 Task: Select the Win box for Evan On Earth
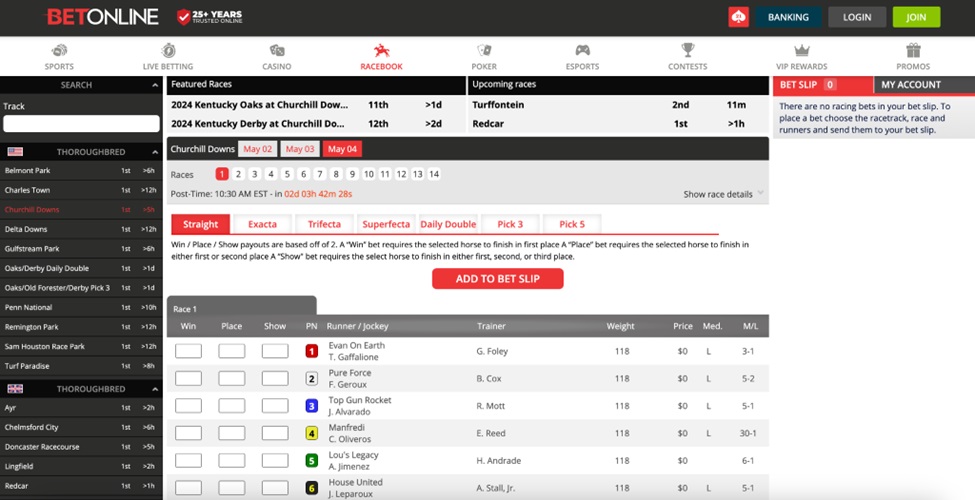click(188, 351)
